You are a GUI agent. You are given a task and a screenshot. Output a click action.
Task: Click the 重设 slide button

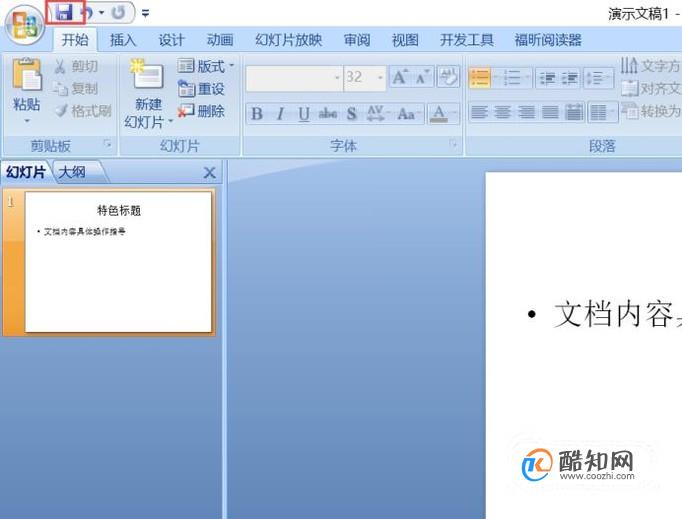tap(201, 89)
